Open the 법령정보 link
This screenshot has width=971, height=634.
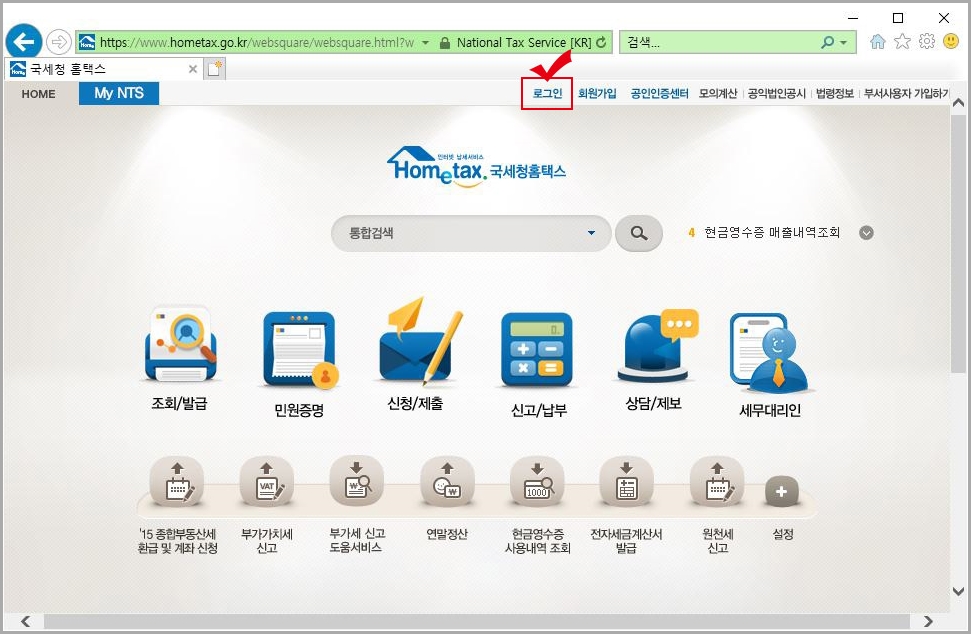[x=835, y=93]
